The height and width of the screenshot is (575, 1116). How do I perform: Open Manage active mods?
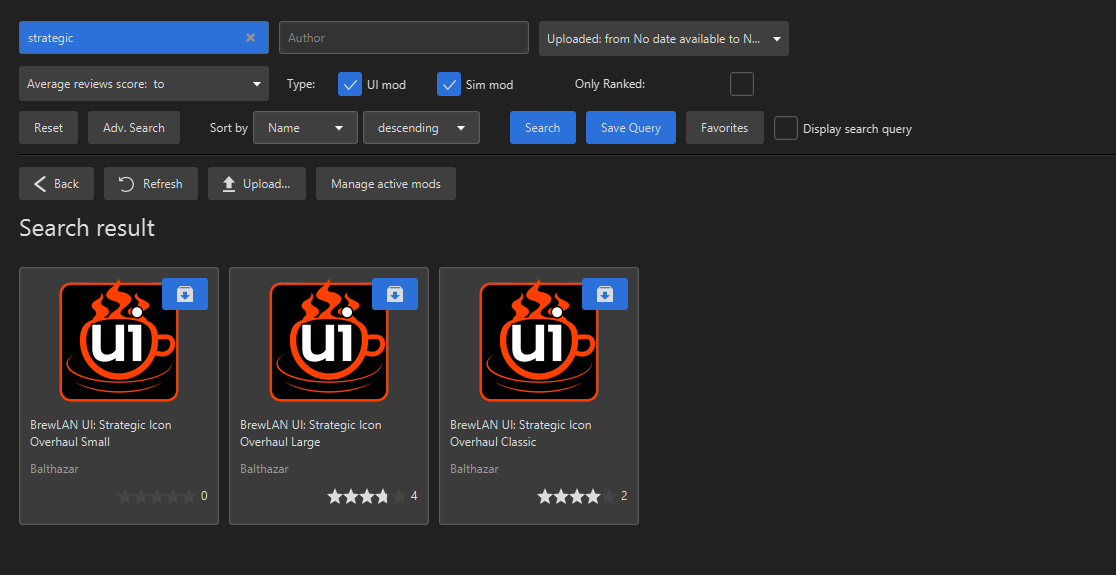pyautogui.click(x=386, y=184)
